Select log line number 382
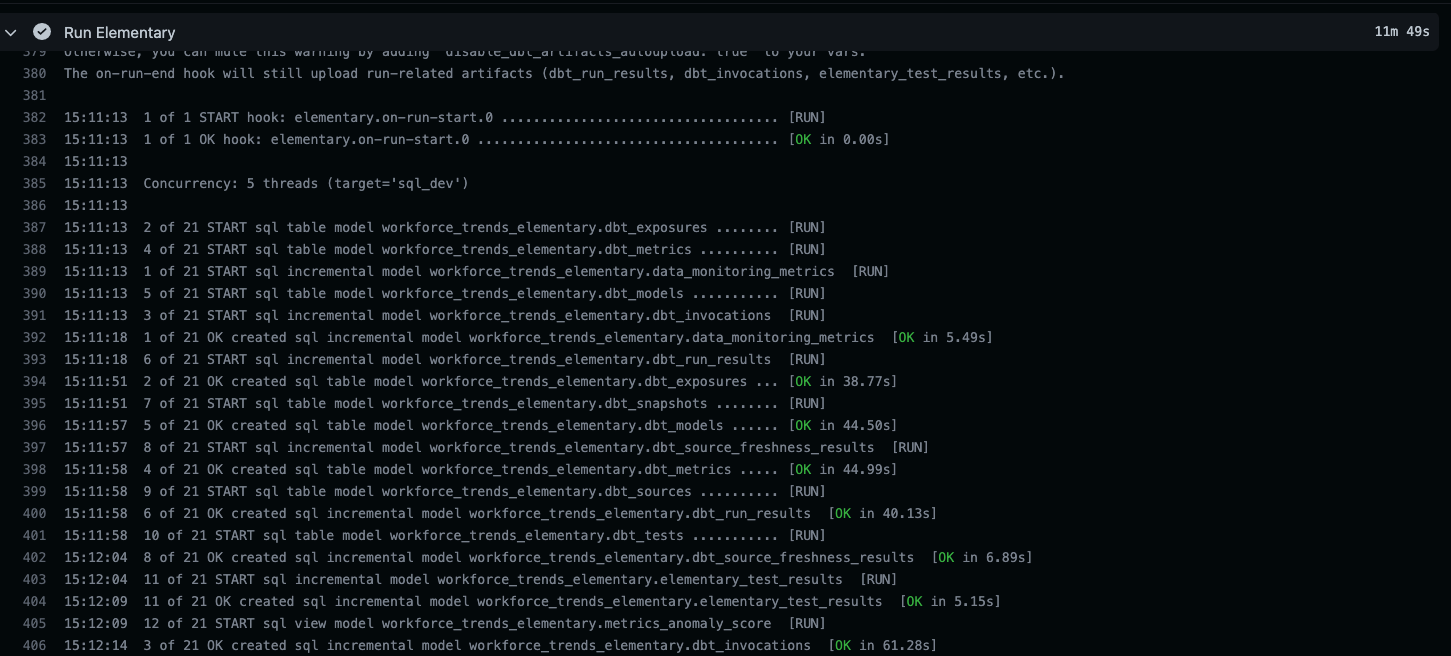 35,117
